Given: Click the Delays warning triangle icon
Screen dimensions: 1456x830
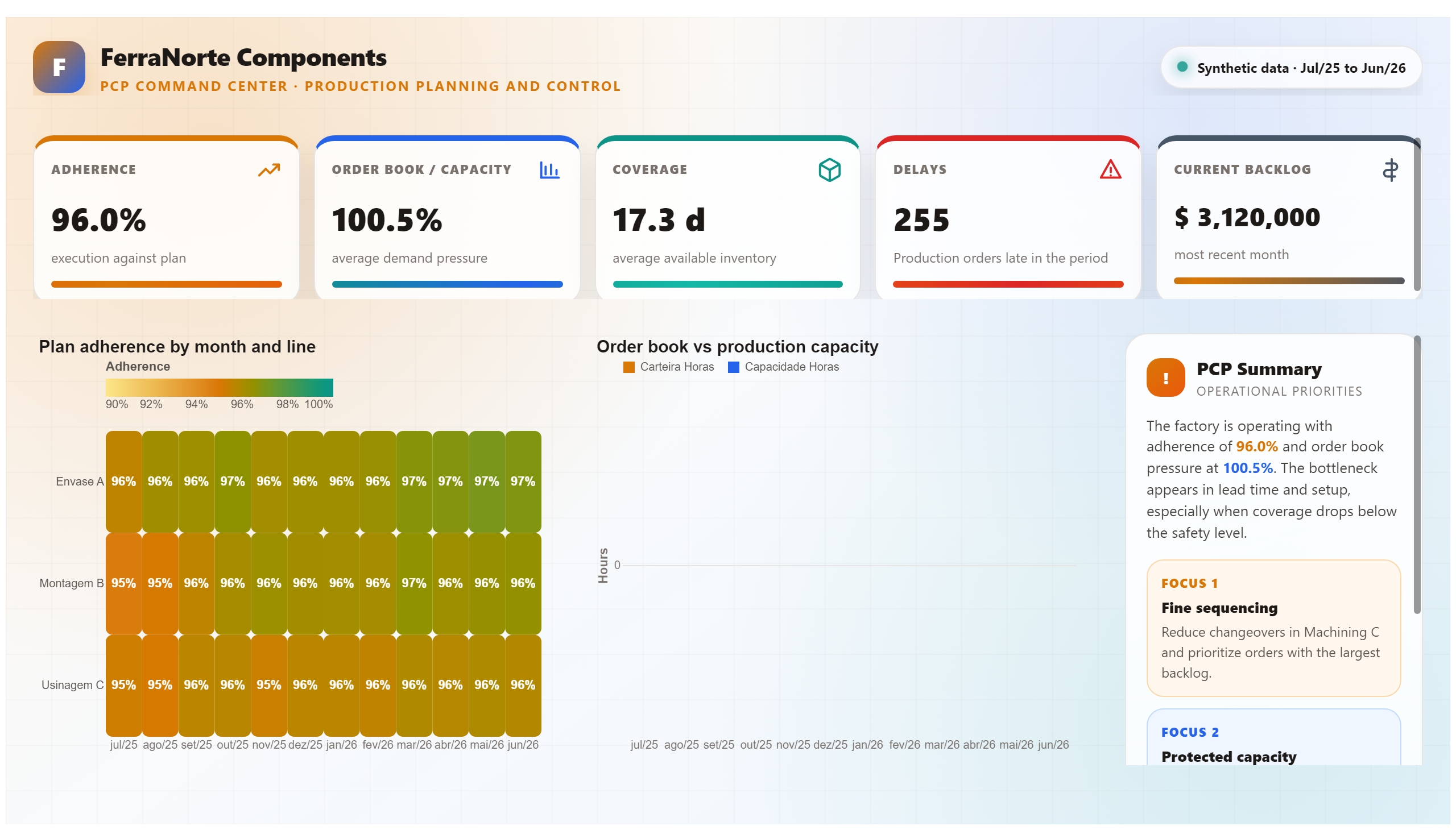Looking at the screenshot, I should pyautogui.click(x=1110, y=170).
